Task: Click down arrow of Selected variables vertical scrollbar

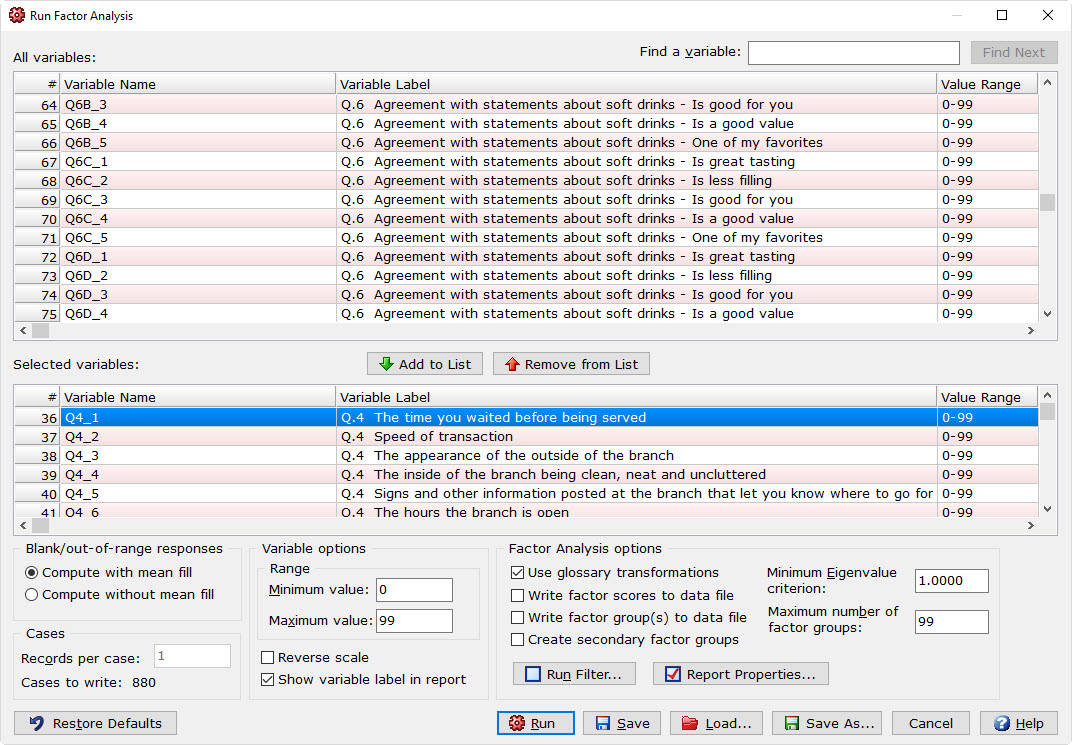Action: [1047, 509]
